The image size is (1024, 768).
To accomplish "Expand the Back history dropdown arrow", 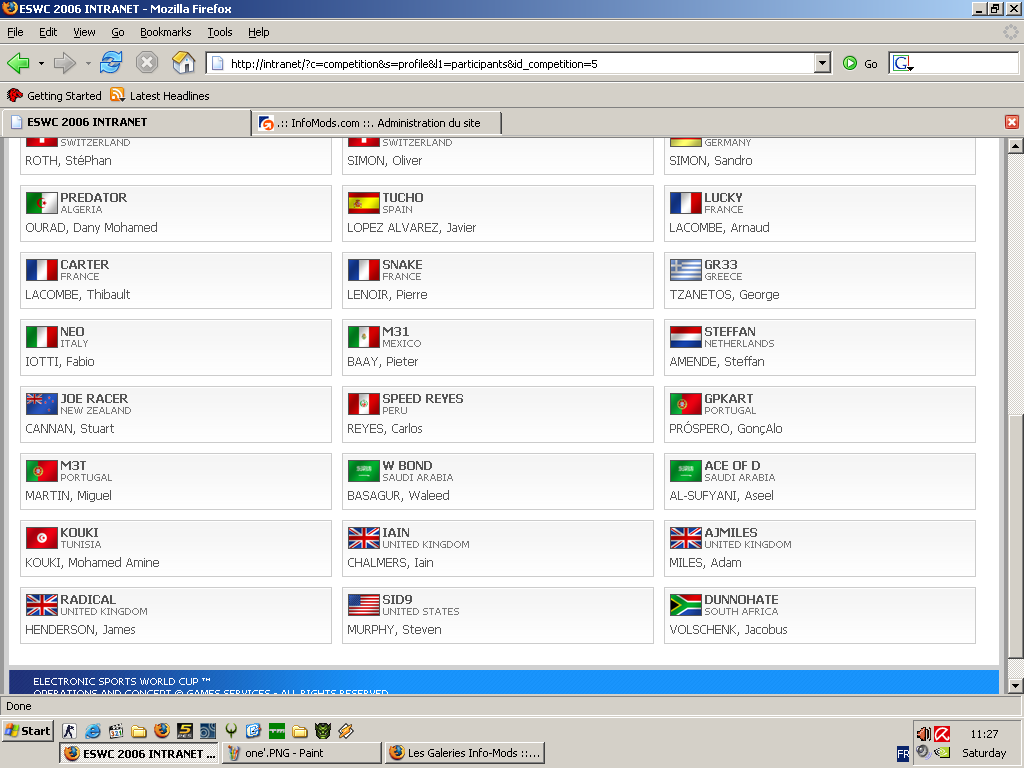I will 41,63.
